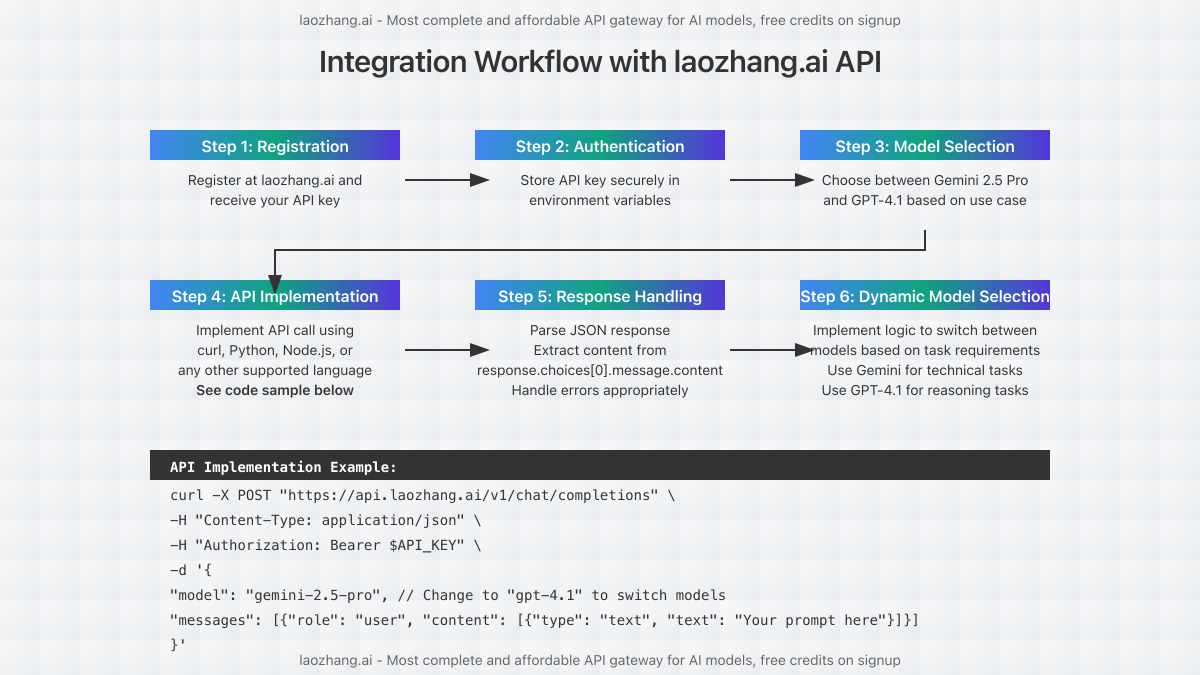Click the Step 3: Model Selection header box
This screenshot has width=1200, height=675.
925,145
